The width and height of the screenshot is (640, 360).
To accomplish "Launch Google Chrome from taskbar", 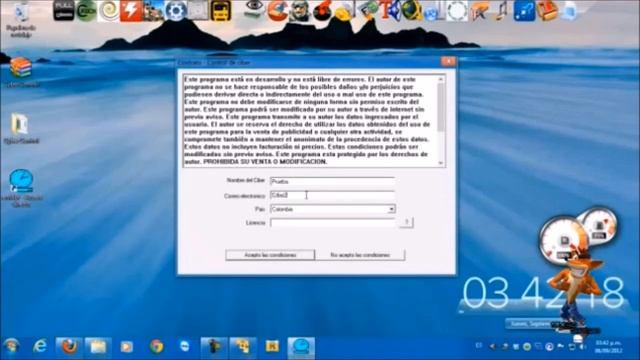I will point(156,347).
